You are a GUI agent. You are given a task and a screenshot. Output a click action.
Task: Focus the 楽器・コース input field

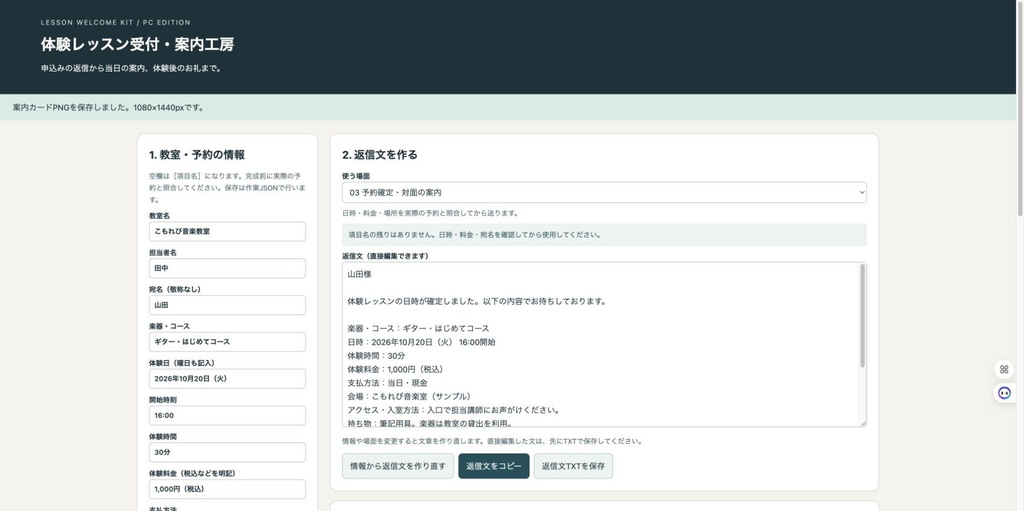pos(227,342)
